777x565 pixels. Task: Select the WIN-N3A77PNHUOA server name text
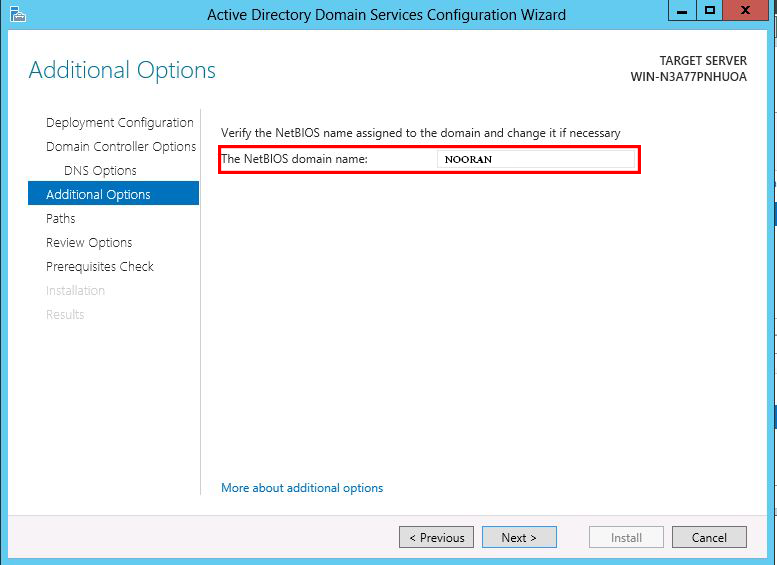pyautogui.click(x=688, y=77)
